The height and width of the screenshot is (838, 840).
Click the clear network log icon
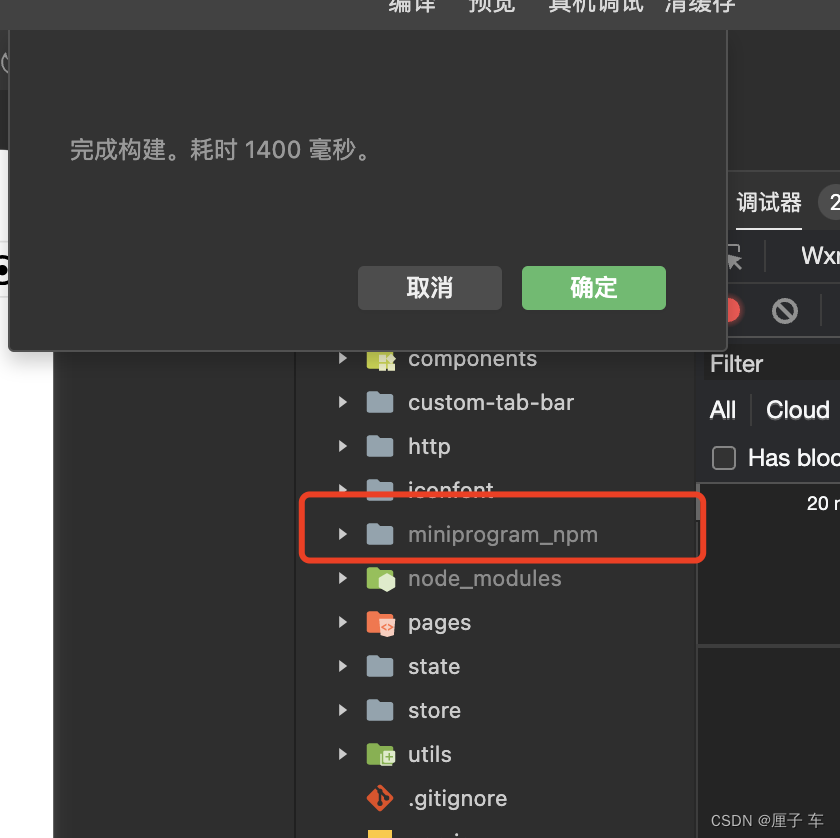(786, 311)
